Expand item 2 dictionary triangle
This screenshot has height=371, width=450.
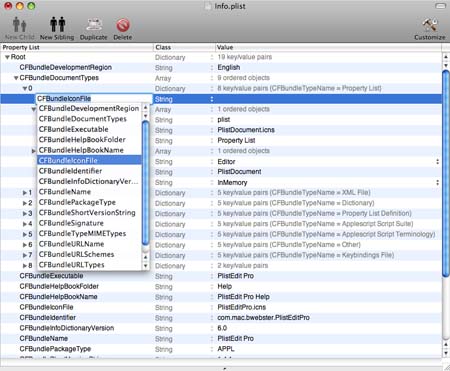[25, 203]
